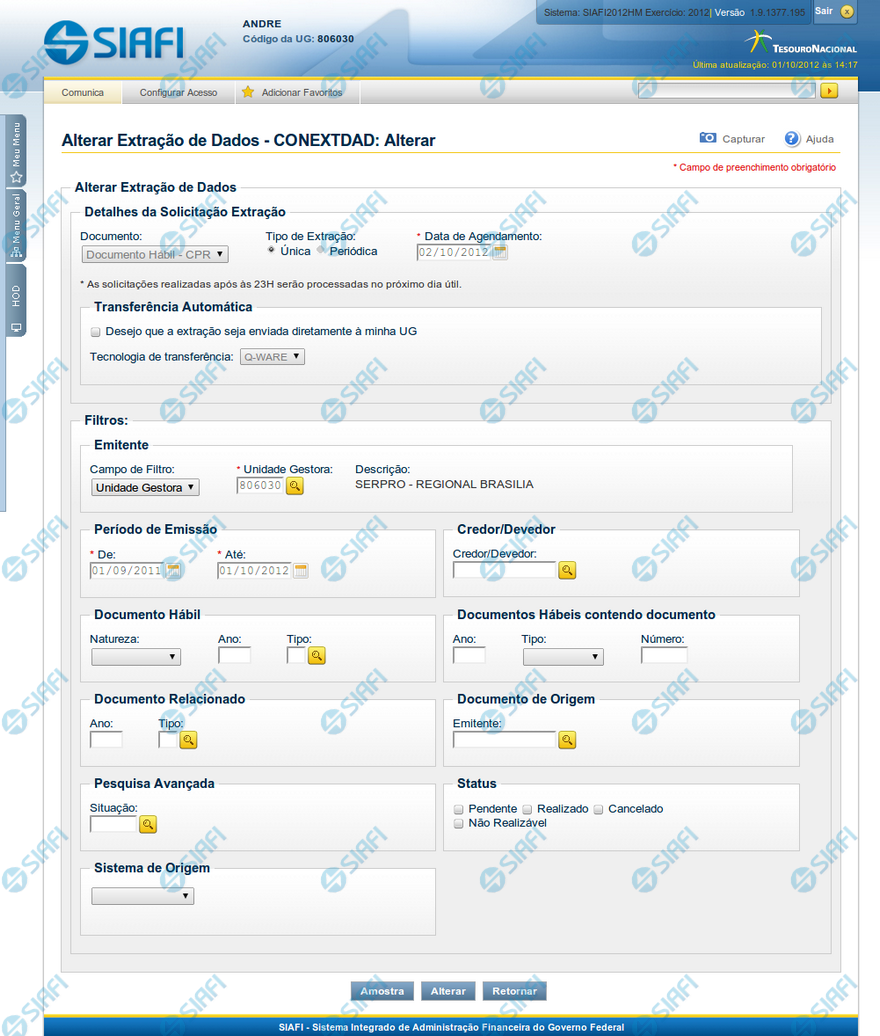The width and height of the screenshot is (880, 1036).
Task: Go to Configurar Acesso menu item
Action: pyautogui.click(x=178, y=92)
